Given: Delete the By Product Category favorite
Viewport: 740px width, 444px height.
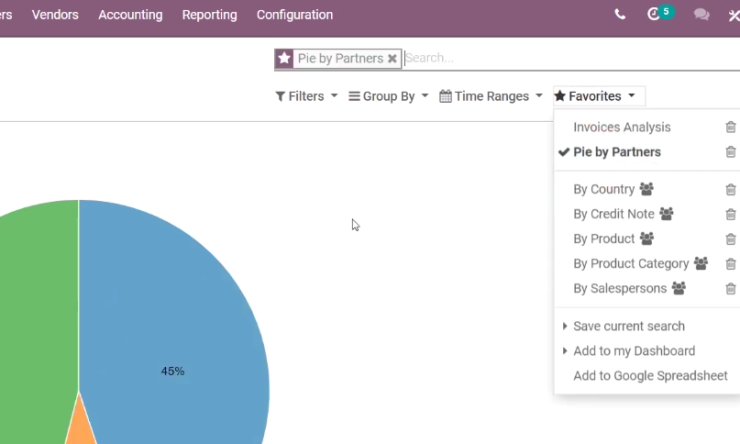Looking at the screenshot, I should click(x=731, y=264).
